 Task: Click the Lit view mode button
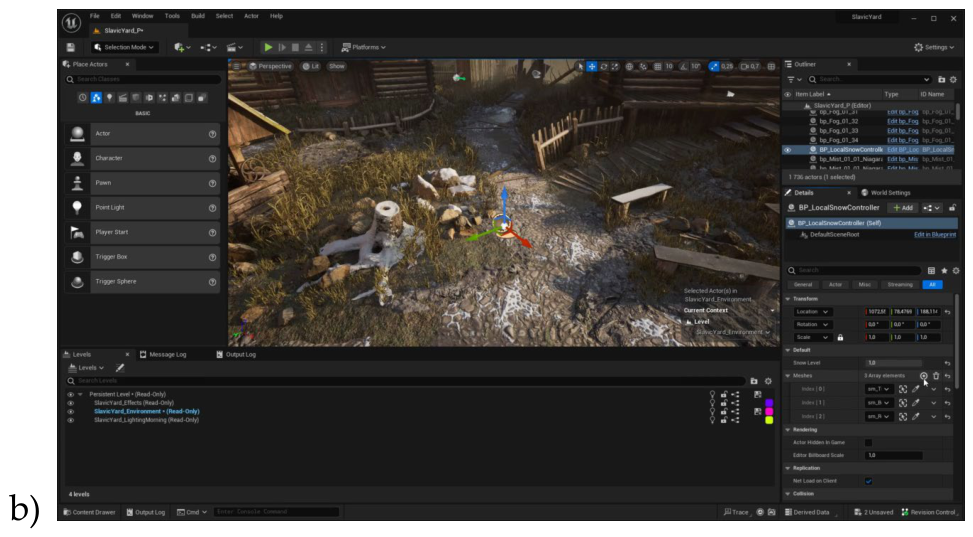310,66
